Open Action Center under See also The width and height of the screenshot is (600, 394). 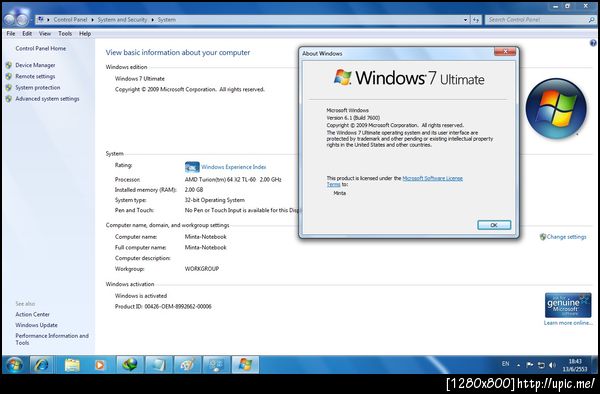tap(33, 314)
